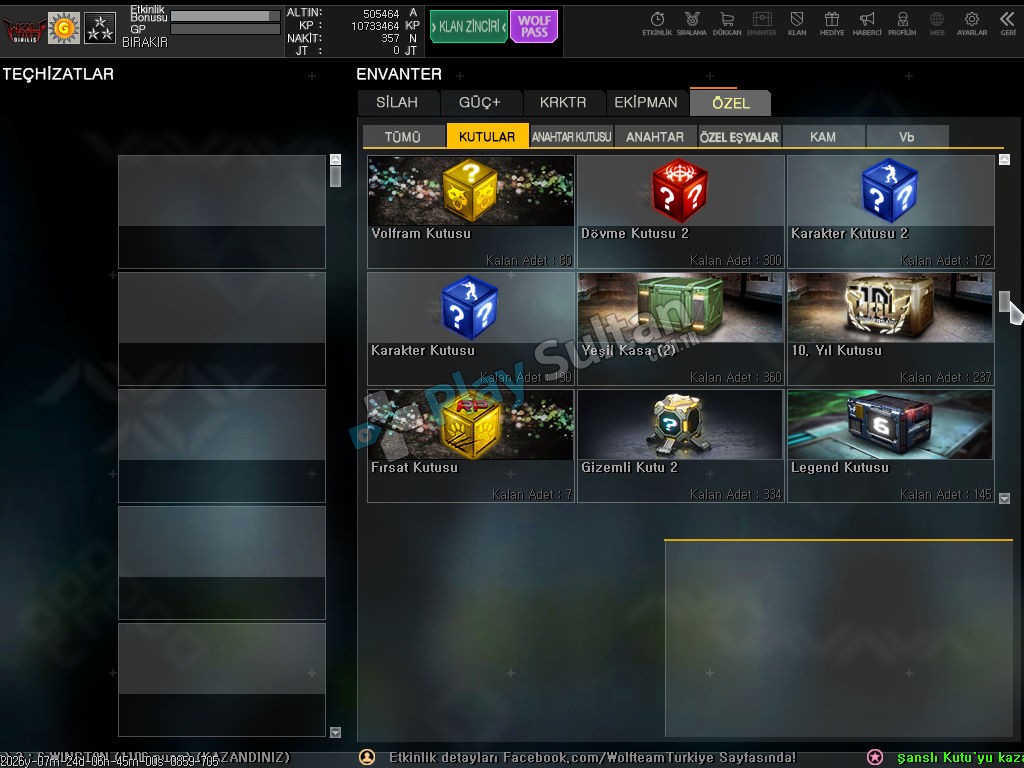Switch to the EKİPMAN inventory tab
This screenshot has height=768, width=1024.
point(646,103)
